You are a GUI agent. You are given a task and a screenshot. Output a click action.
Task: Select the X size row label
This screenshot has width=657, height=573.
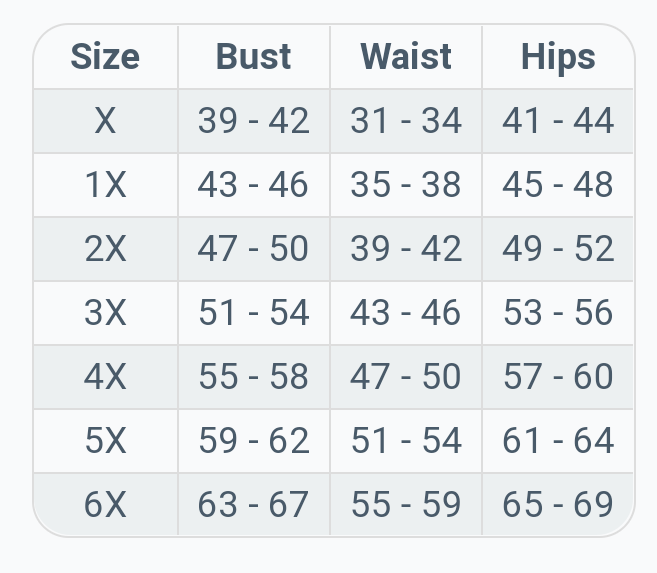[x=105, y=121]
